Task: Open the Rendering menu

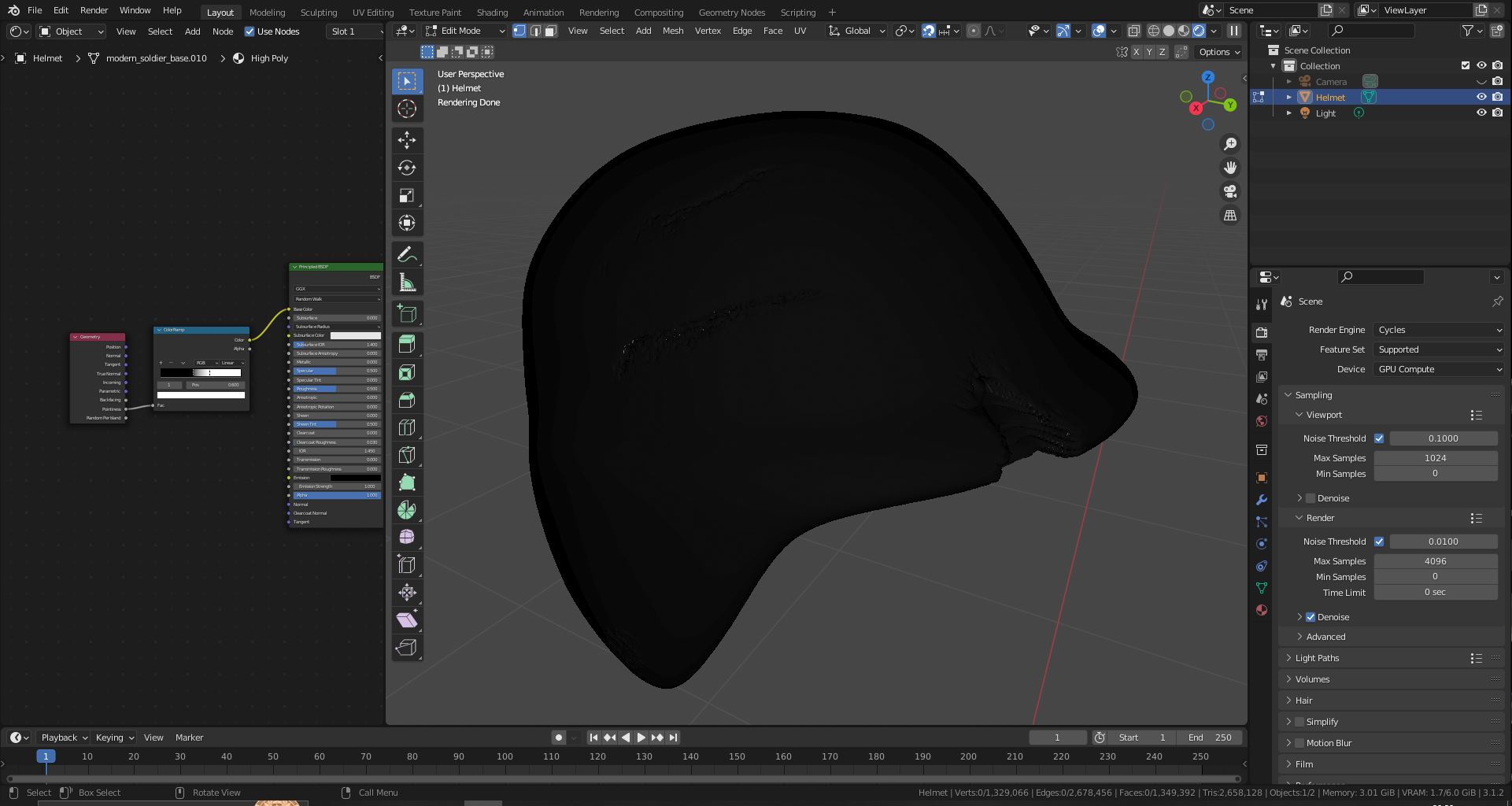Action: point(598,12)
